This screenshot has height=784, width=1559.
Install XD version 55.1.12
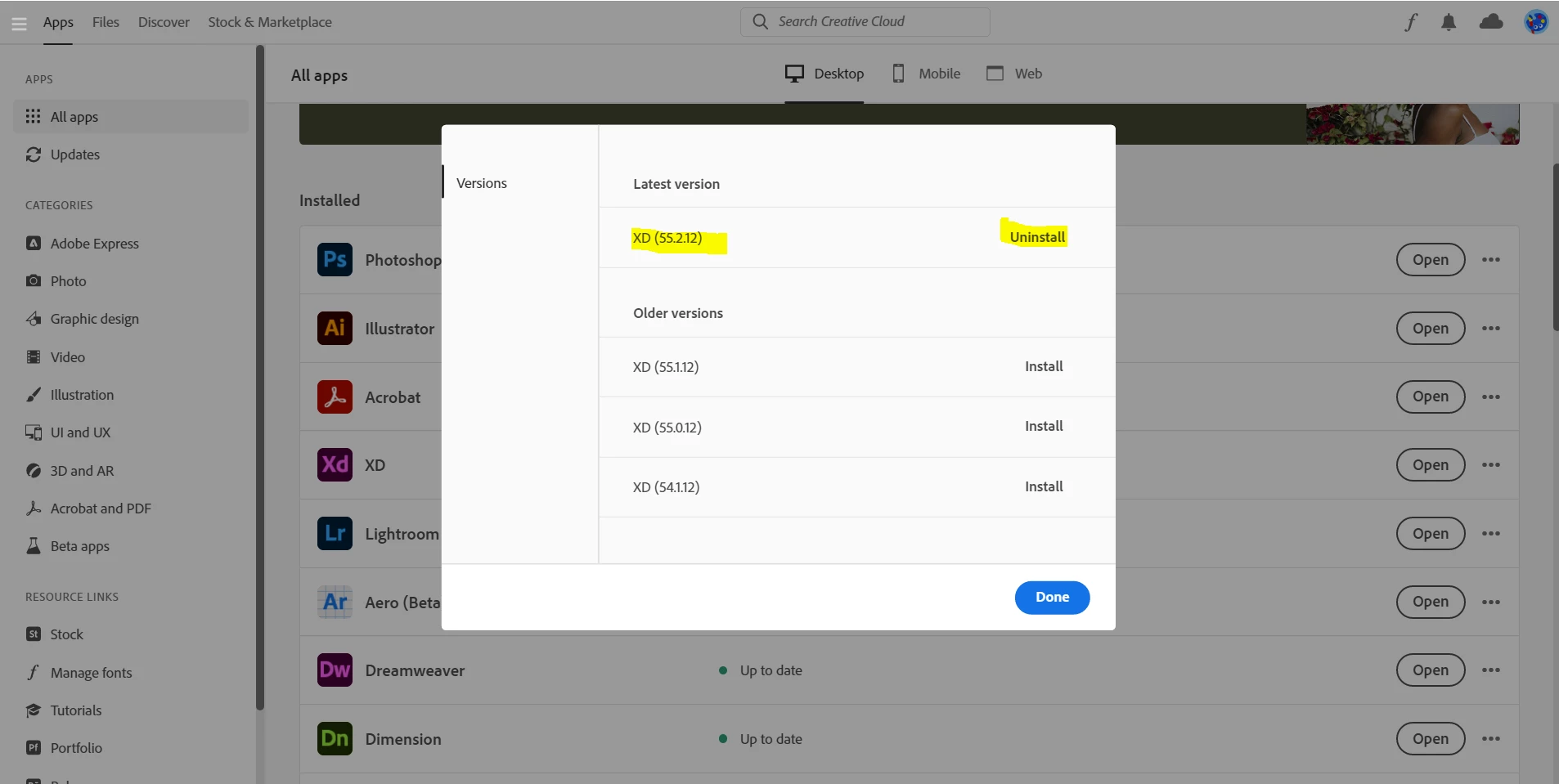1044,366
